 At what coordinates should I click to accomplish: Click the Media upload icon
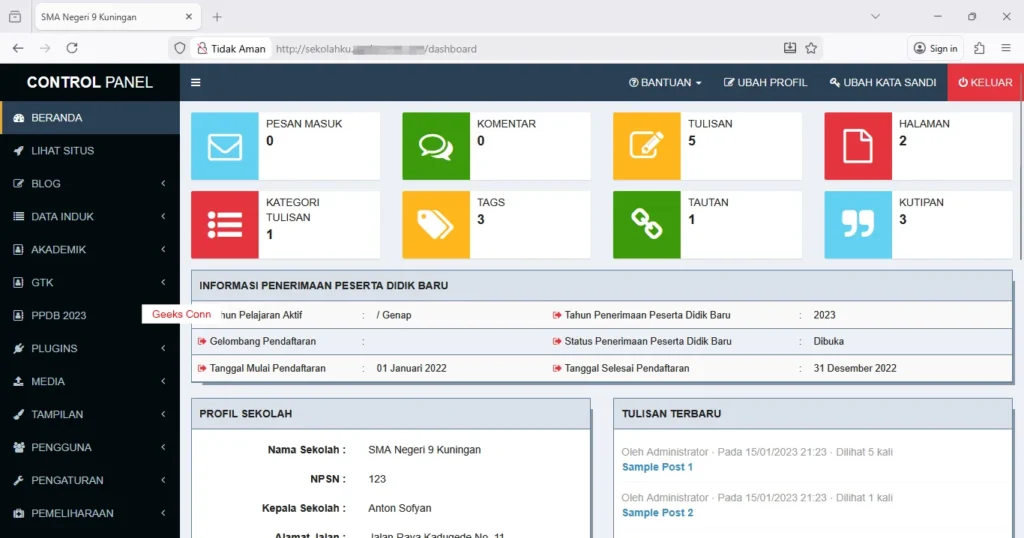click(18, 381)
